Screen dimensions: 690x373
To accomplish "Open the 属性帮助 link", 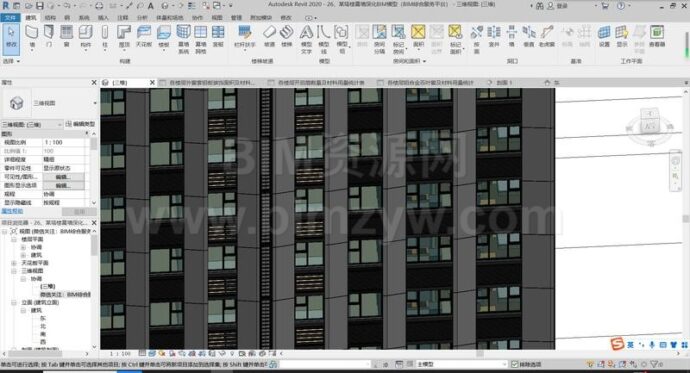I will point(12,212).
